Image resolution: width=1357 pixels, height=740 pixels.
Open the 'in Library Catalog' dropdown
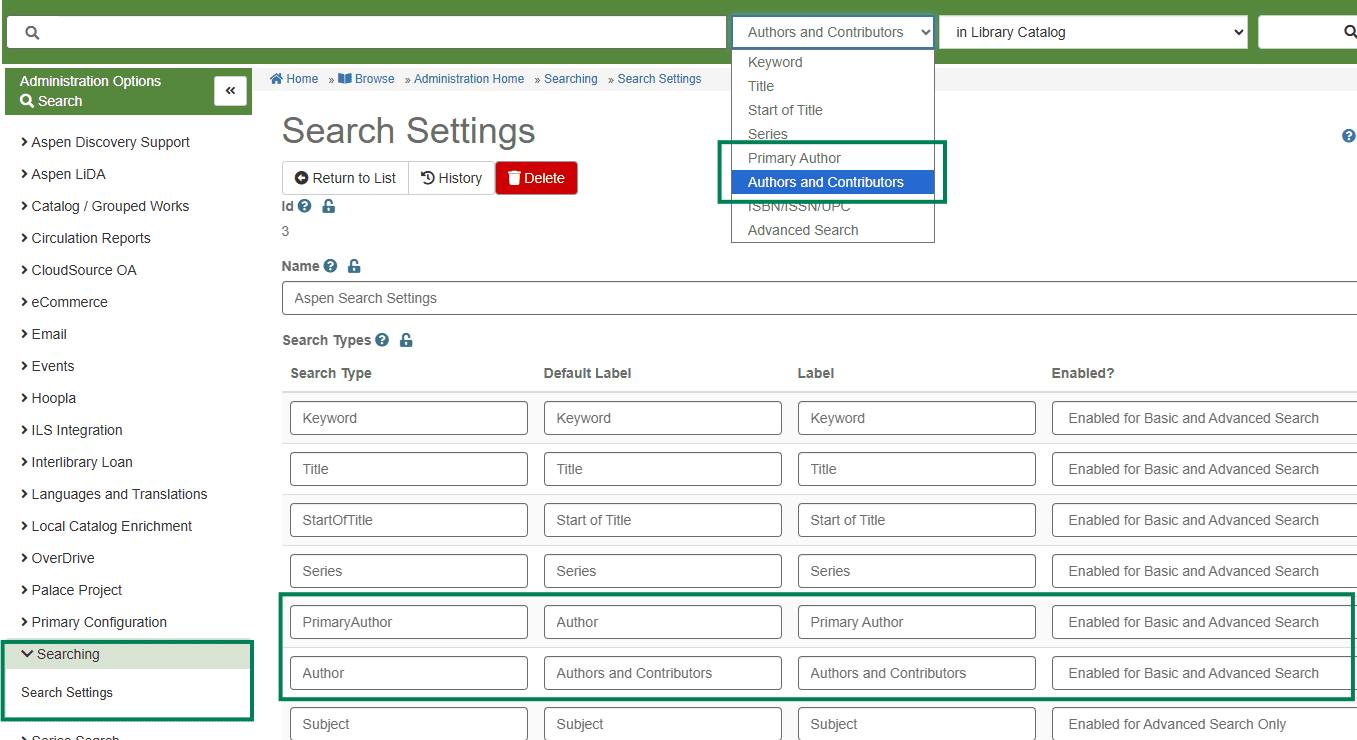tap(1093, 32)
